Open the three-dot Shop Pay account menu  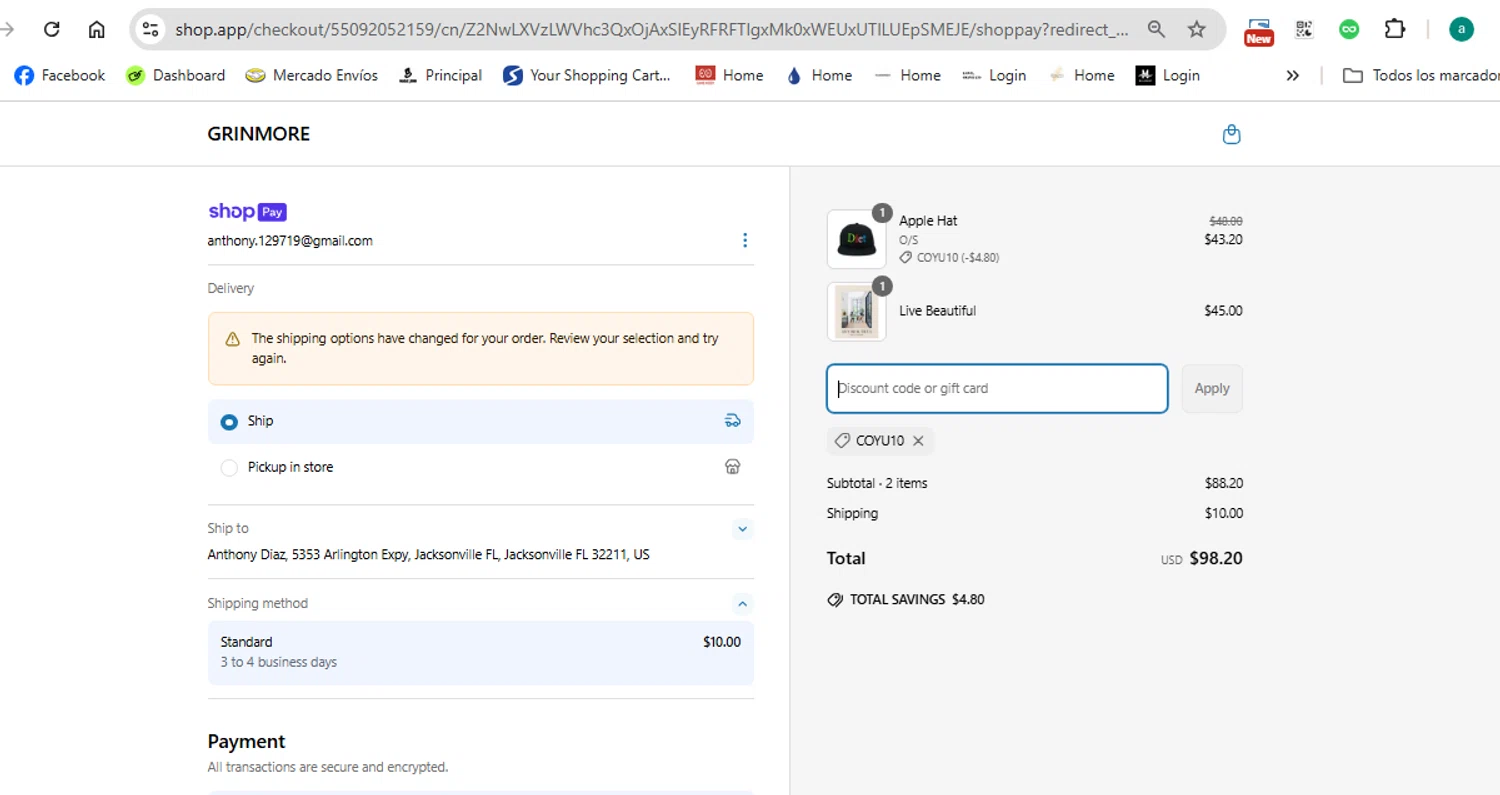coord(744,240)
